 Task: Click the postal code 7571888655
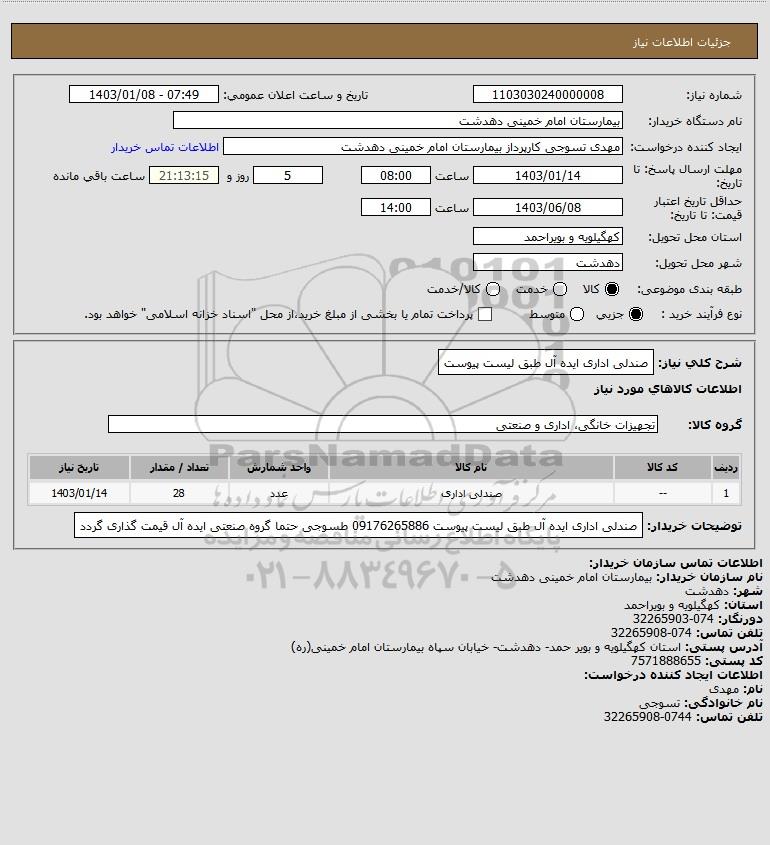(x=665, y=661)
